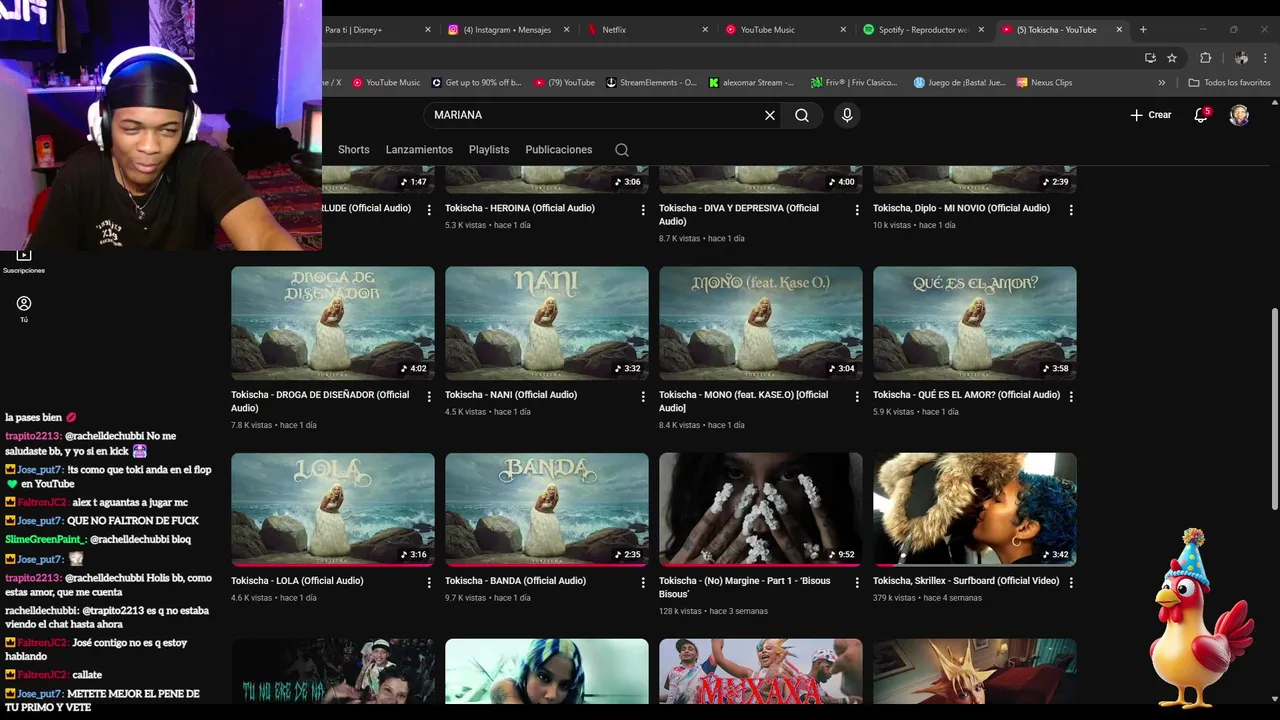Screen dimensions: 1280x720
Task: Open options menu for DIVA Y DEPRESIVA
Action: pos(857,210)
